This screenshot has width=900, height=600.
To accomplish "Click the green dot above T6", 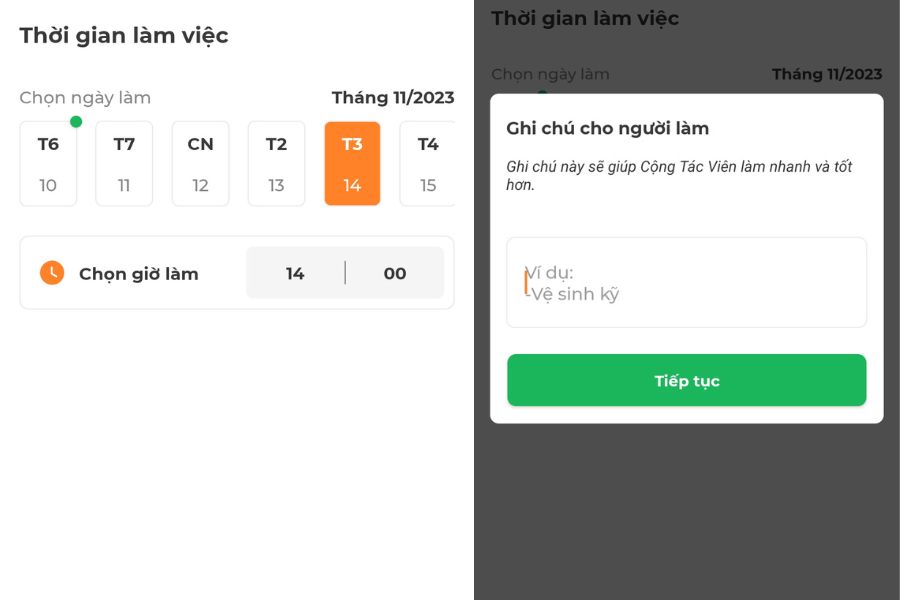I will 76,122.
